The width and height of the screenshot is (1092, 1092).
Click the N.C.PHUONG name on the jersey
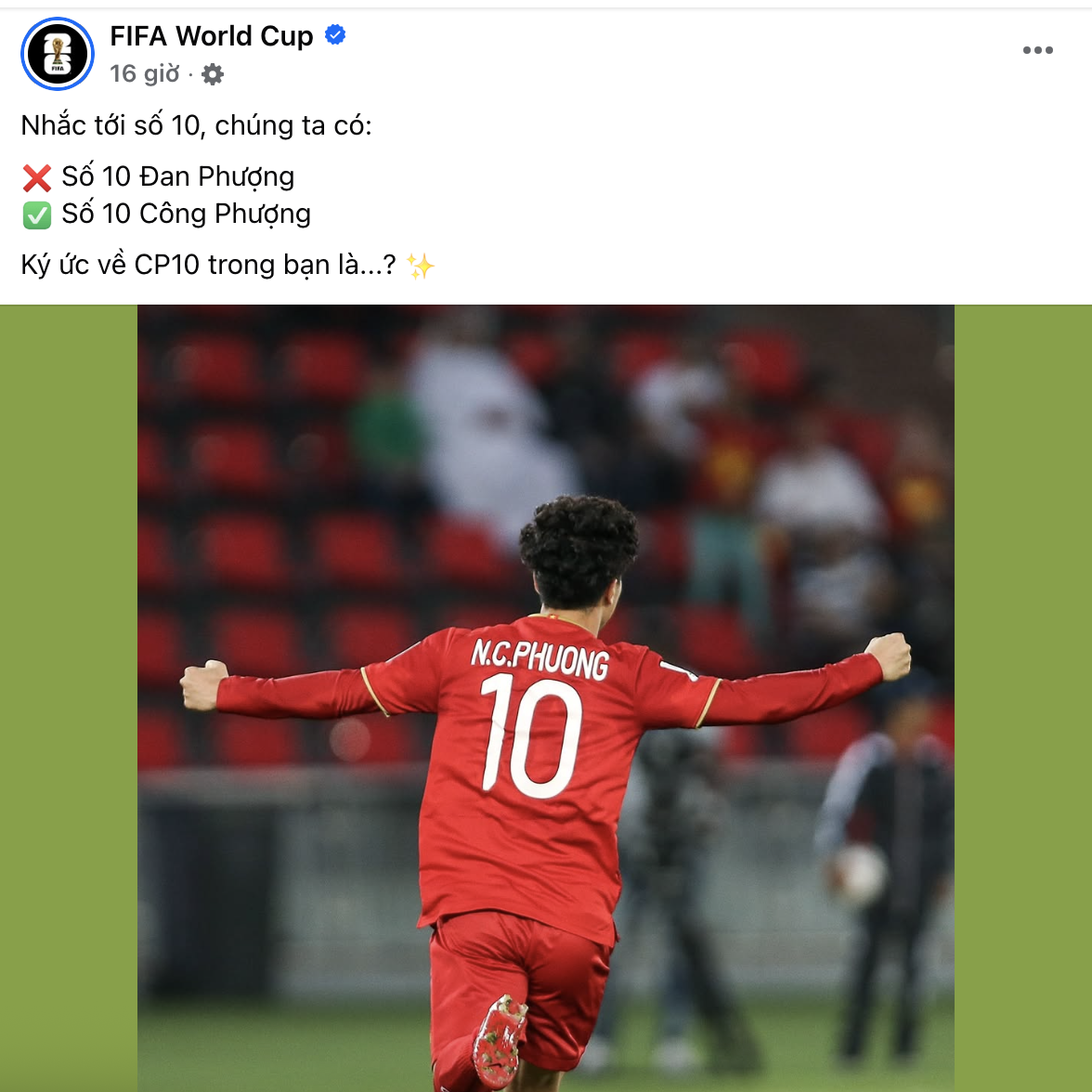click(539, 658)
